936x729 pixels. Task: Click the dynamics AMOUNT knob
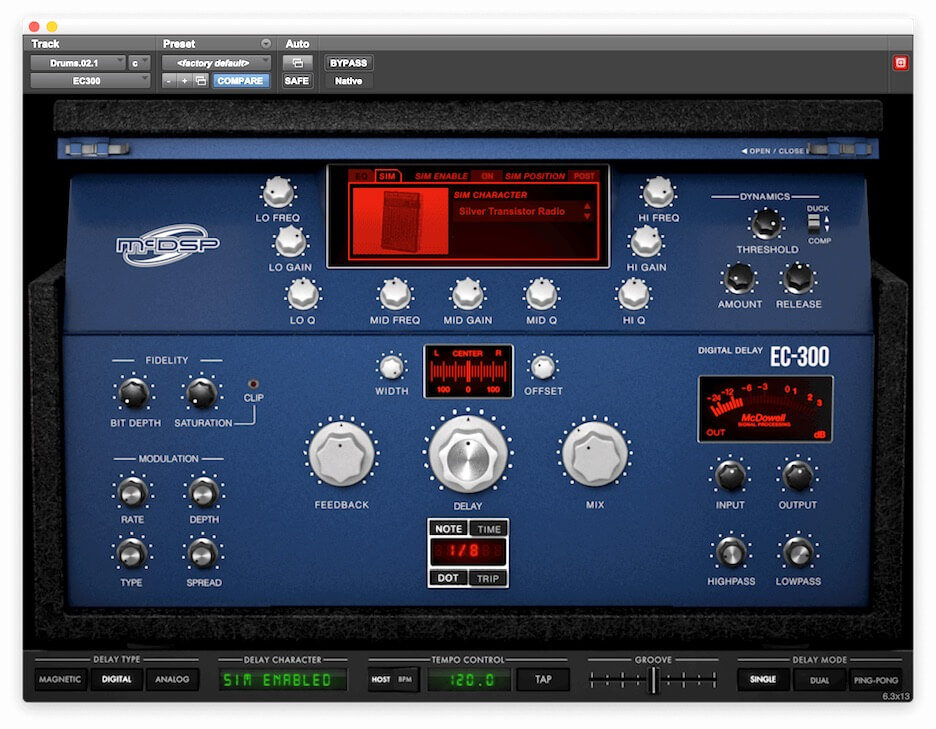(x=740, y=279)
